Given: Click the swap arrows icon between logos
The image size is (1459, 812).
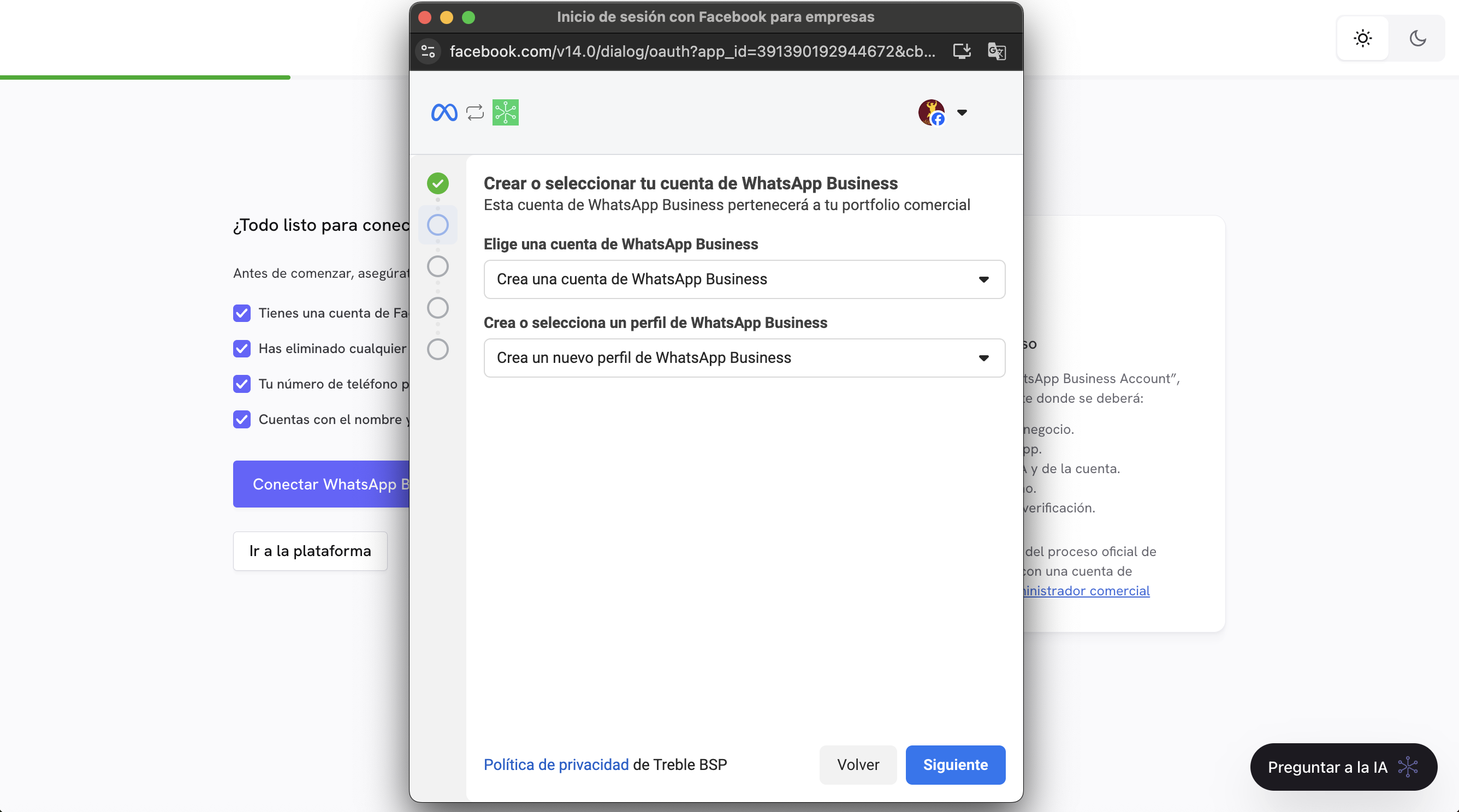Looking at the screenshot, I should tap(475, 112).
